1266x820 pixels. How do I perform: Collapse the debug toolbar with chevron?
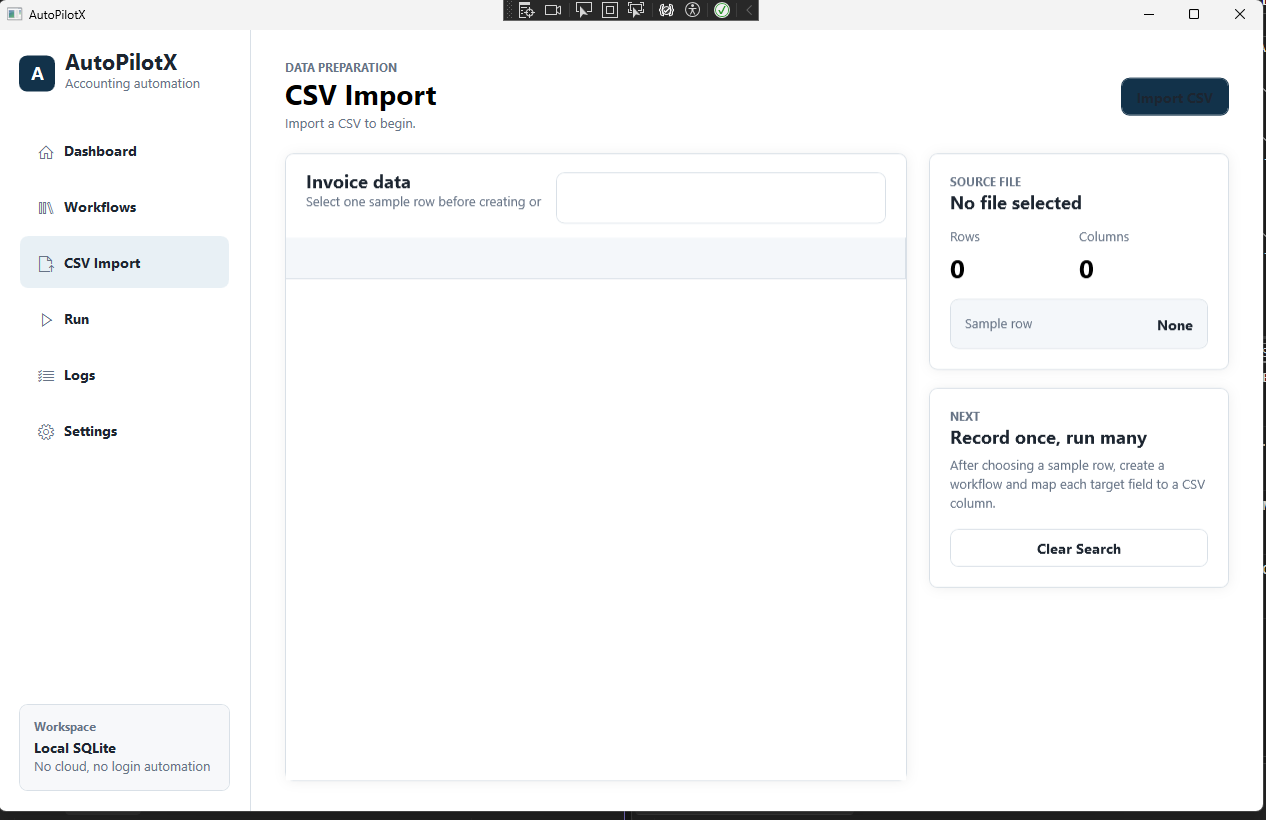749,10
